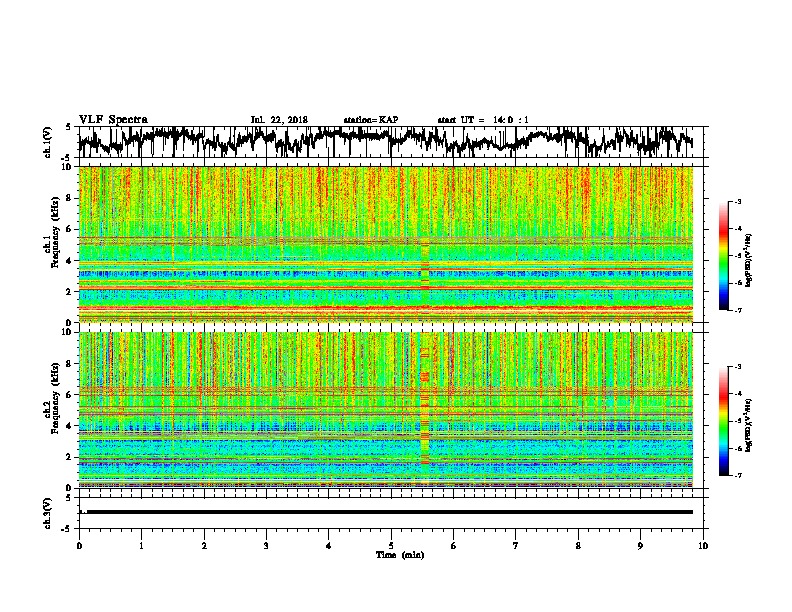Click the '6' kHz tick of ch.2 spectrogram

pos(69,395)
